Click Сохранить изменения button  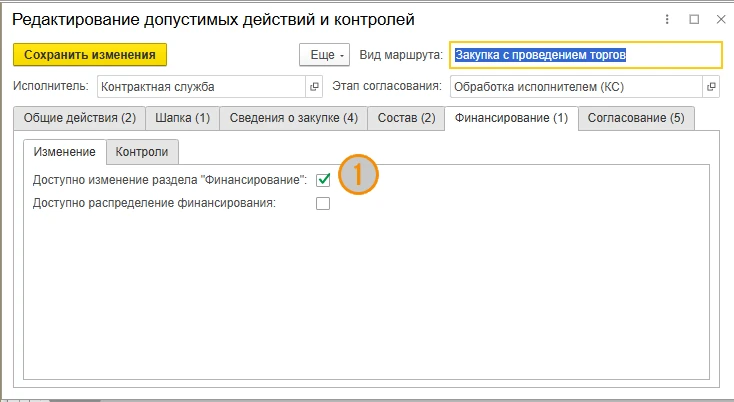tap(90, 55)
